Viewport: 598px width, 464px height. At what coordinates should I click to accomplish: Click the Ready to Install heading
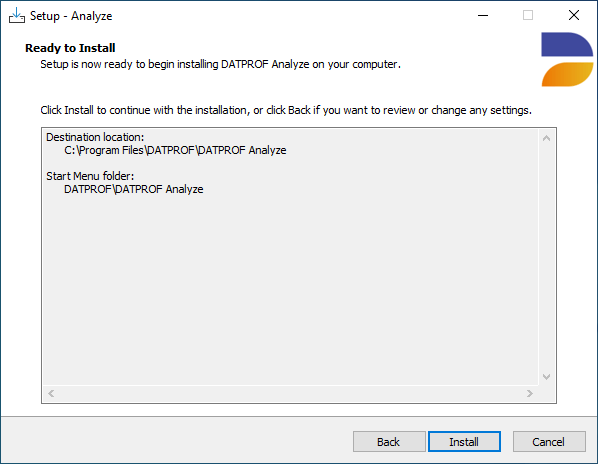click(70, 48)
